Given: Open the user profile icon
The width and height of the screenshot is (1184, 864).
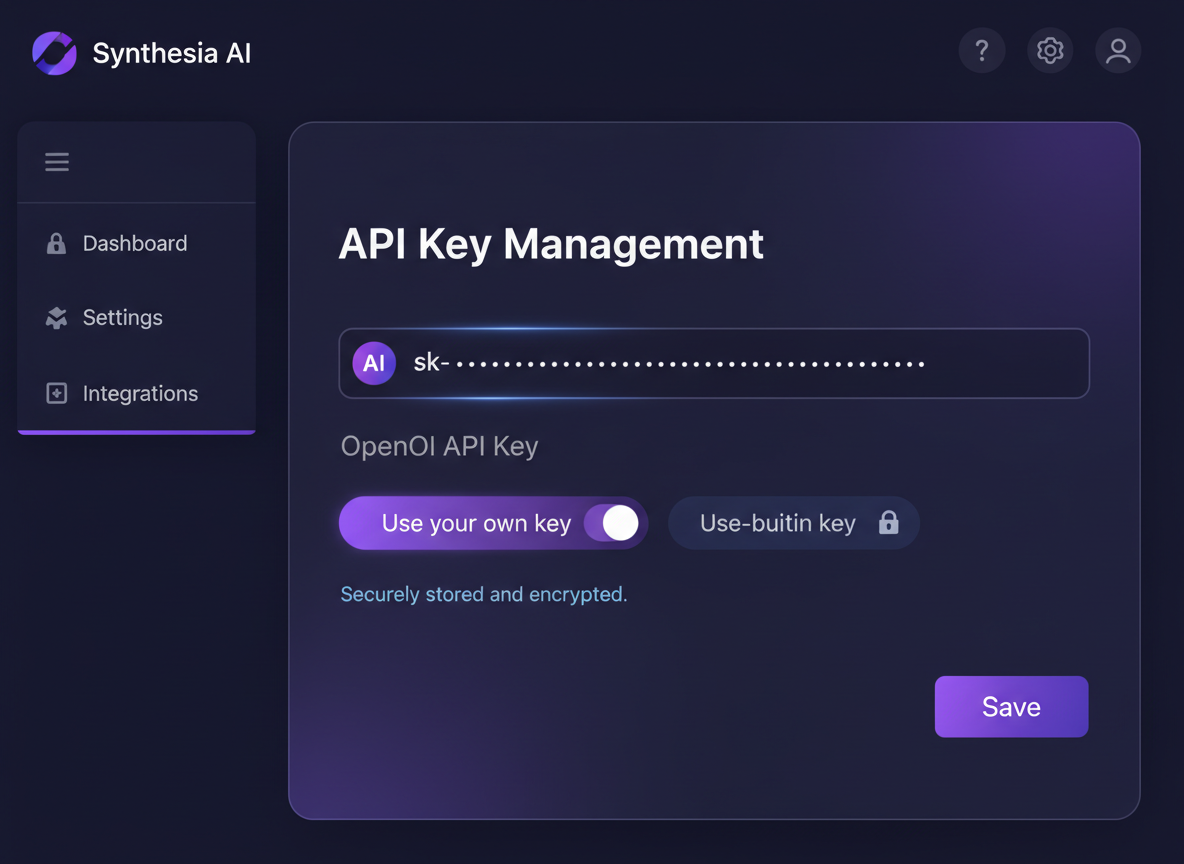Looking at the screenshot, I should 1118,51.
